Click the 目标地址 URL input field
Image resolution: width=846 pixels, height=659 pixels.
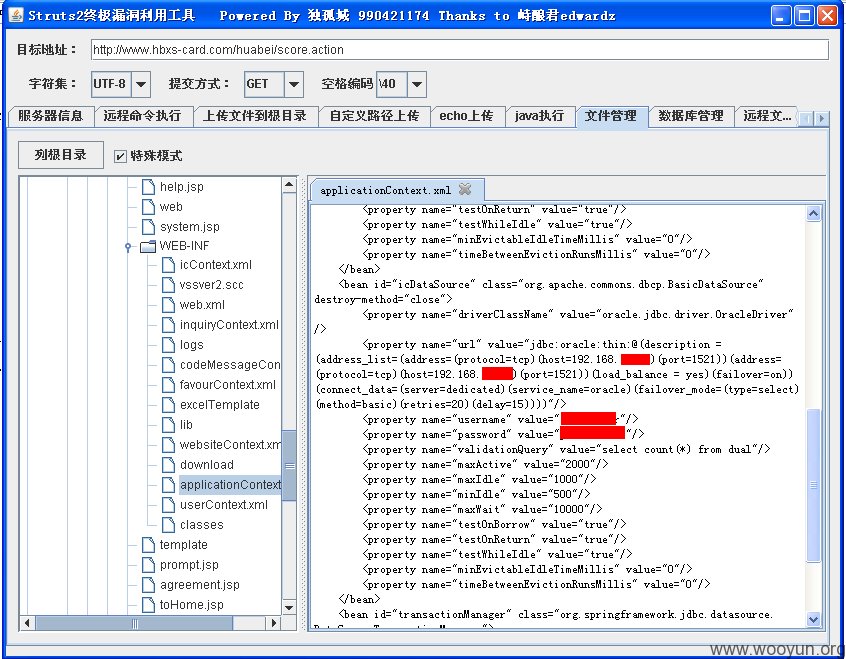point(460,50)
